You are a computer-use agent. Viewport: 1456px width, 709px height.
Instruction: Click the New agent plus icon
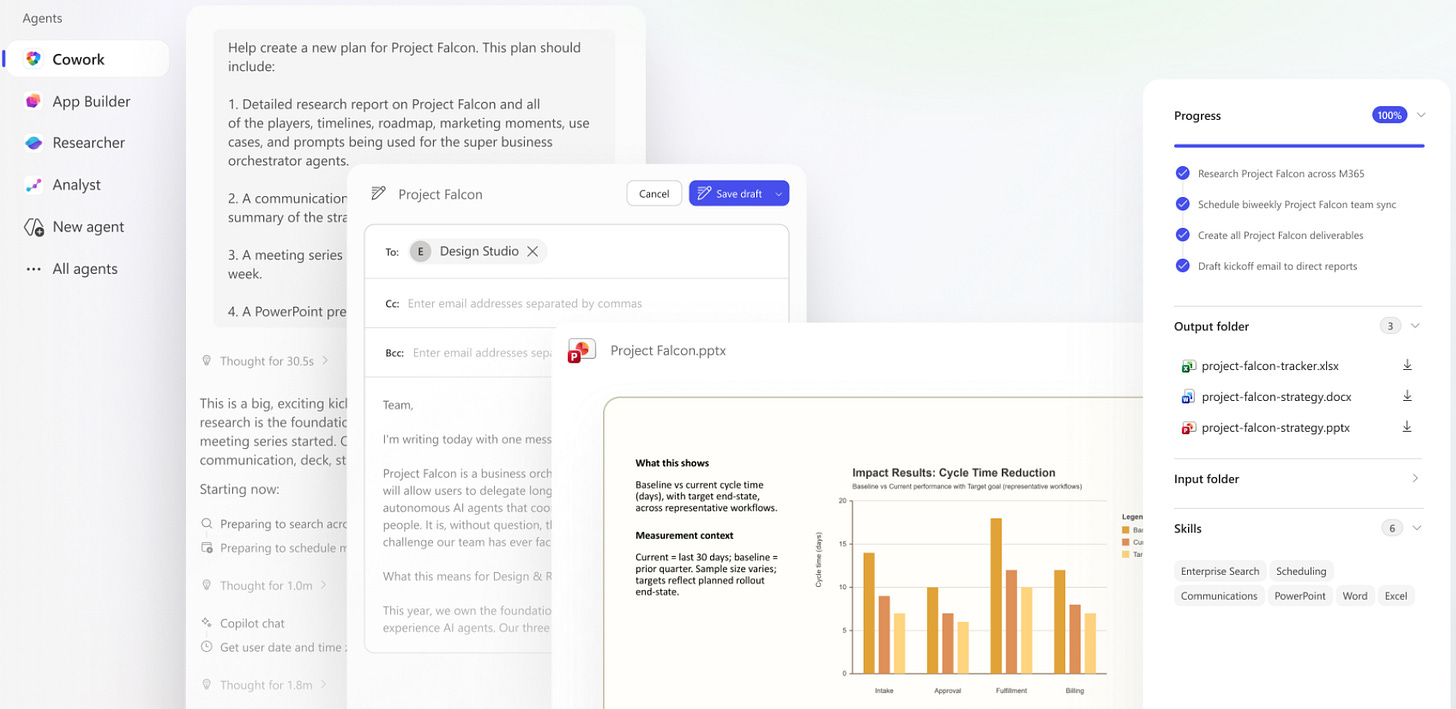point(34,227)
